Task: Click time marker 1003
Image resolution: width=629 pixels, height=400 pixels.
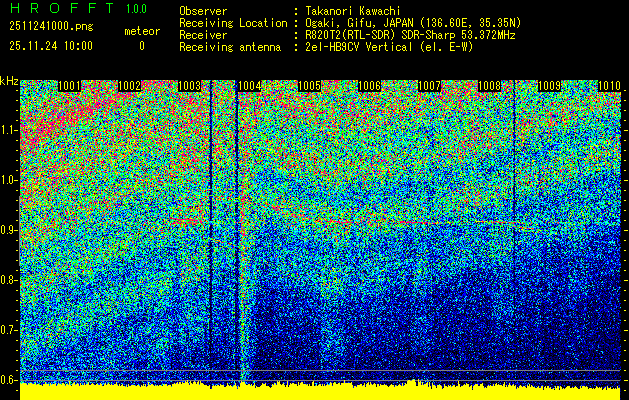Action: [x=189, y=86]
